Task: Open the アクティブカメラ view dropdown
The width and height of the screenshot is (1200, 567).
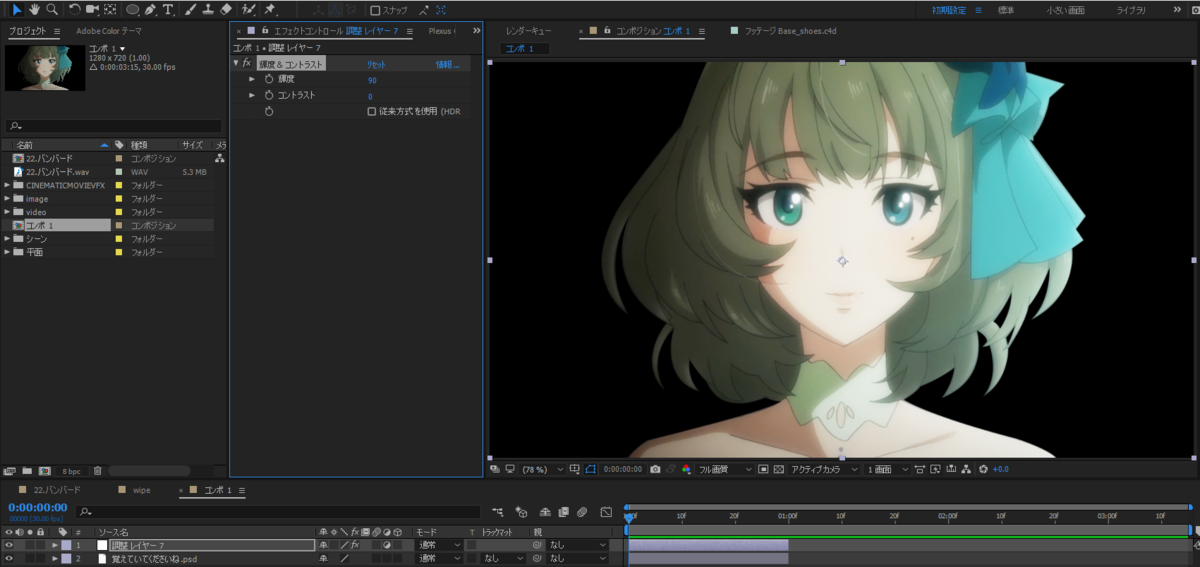Action: [824, 469]
